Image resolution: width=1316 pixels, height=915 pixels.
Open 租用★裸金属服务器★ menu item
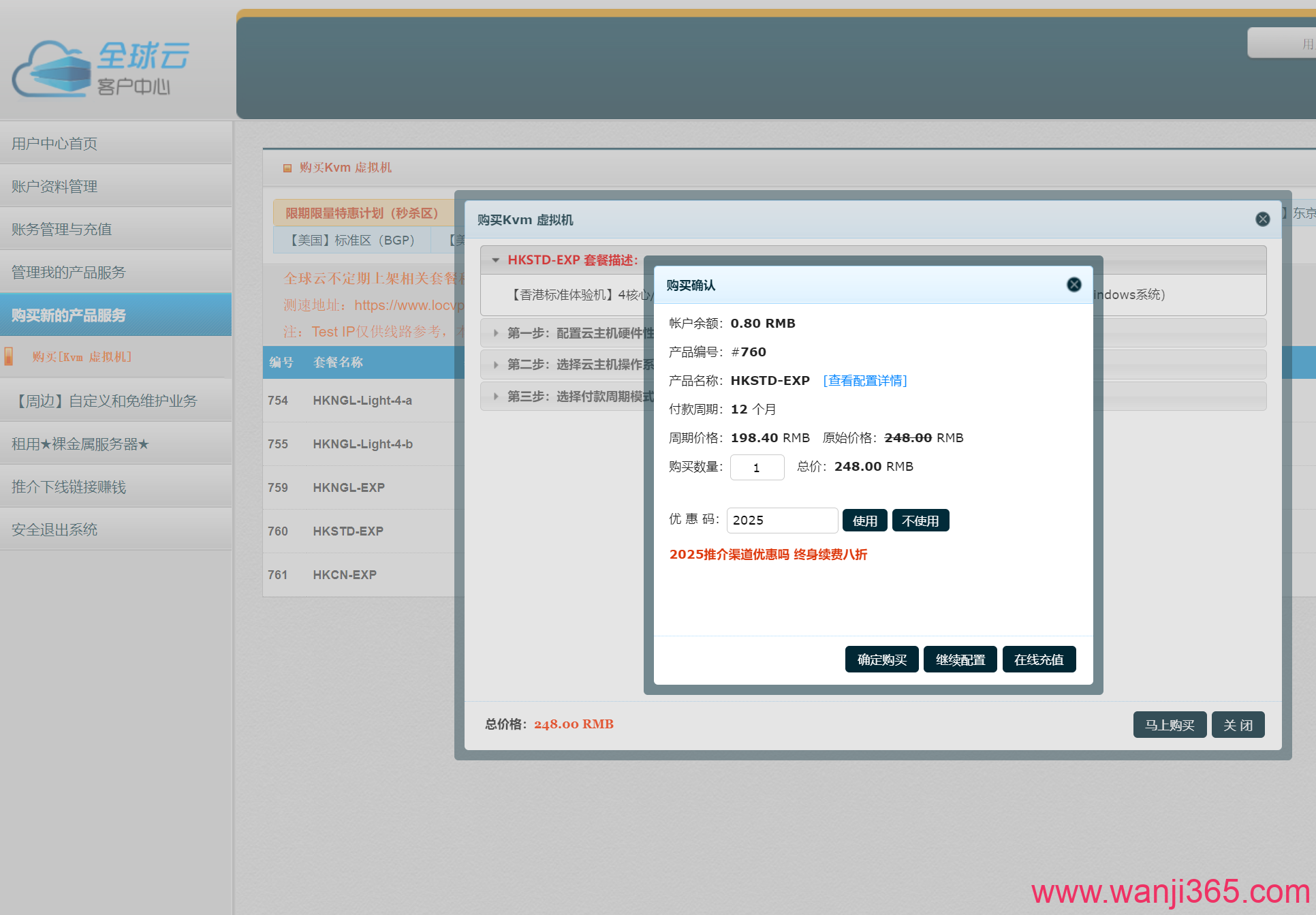(116, 444)
